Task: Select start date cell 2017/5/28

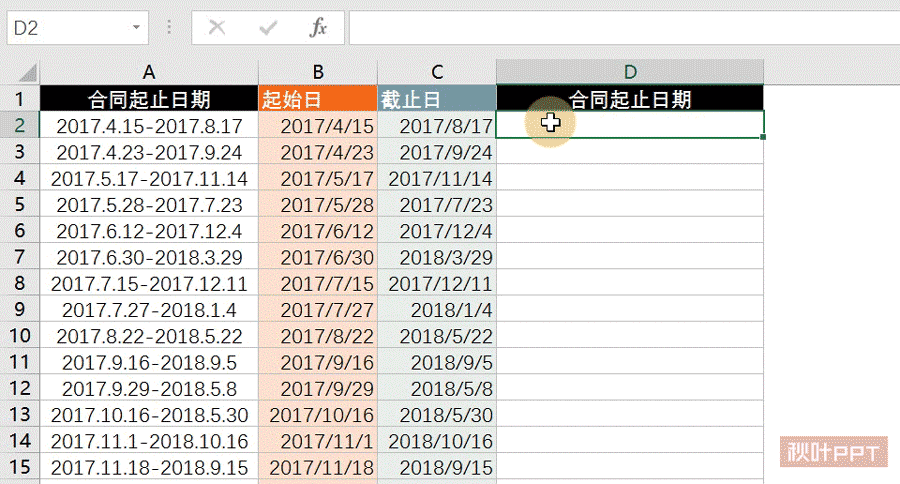Action: pyautogui.click(x=318, y=204)
